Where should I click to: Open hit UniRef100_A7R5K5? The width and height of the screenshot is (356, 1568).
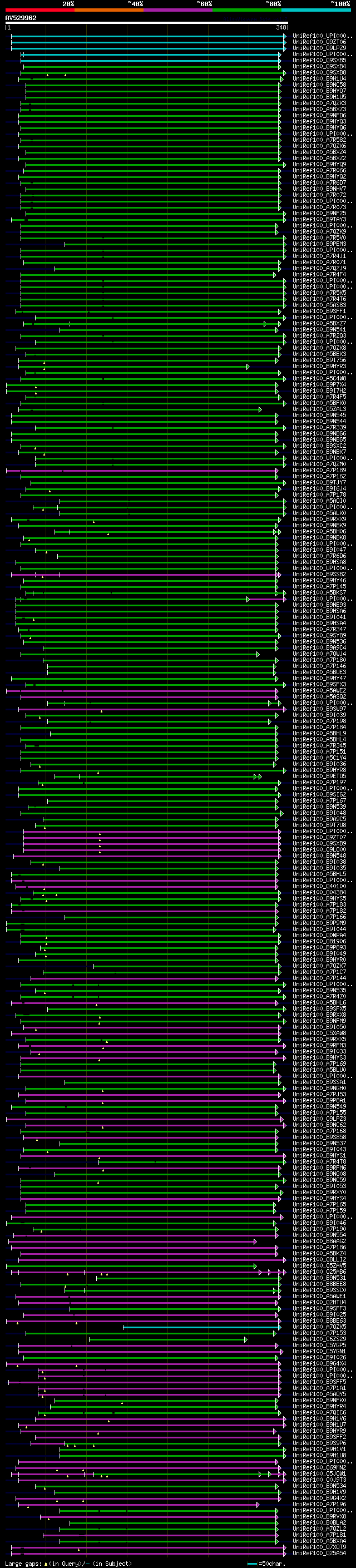point(319,293)
